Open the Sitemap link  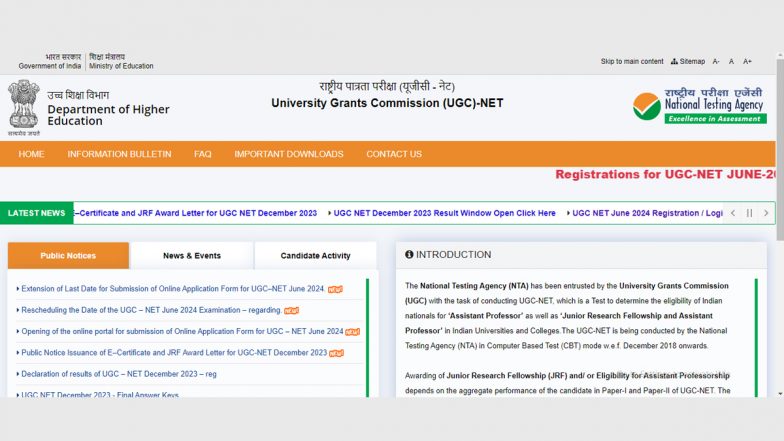pos(688,62)
